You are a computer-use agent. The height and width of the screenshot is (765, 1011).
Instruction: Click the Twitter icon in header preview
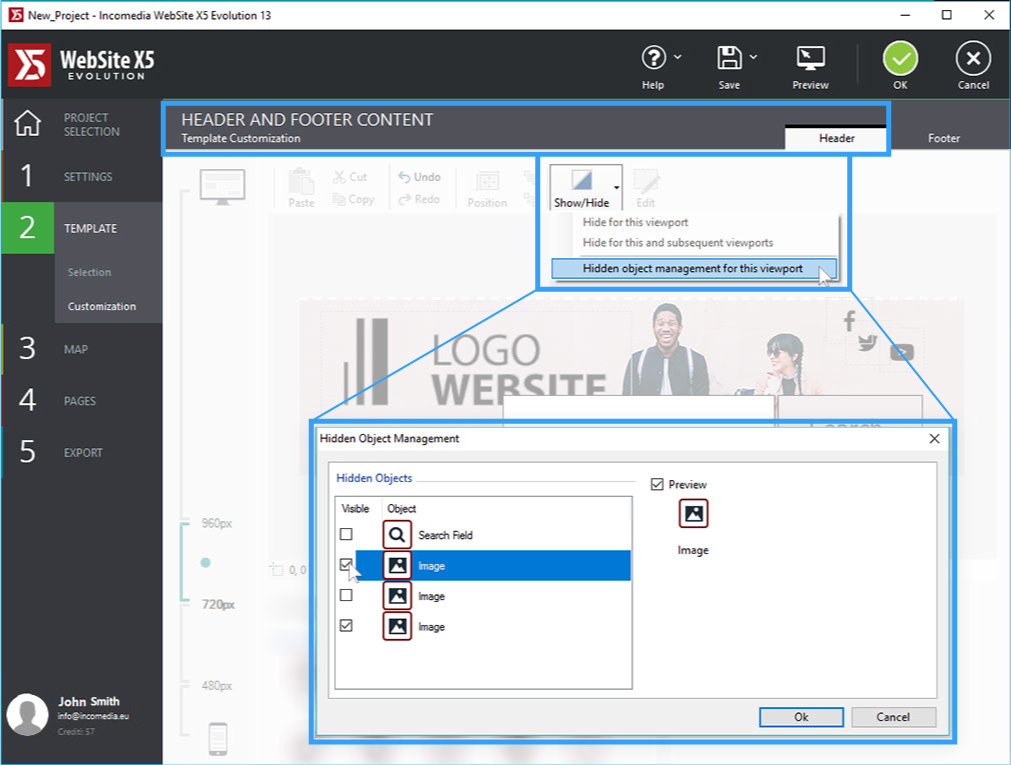868,343
